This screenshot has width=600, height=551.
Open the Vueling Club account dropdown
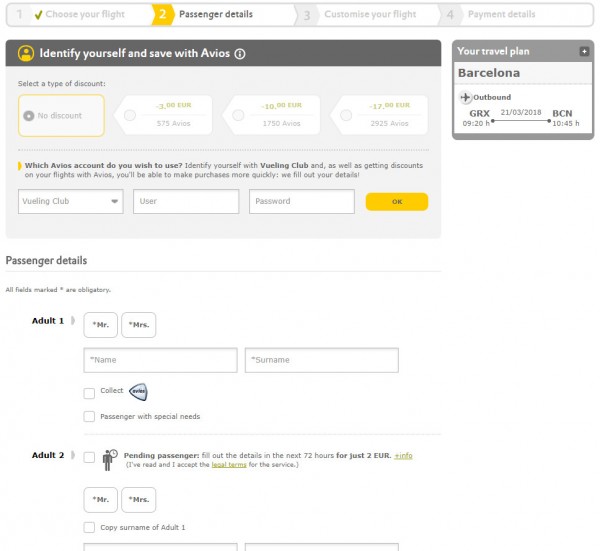point(71,201)
